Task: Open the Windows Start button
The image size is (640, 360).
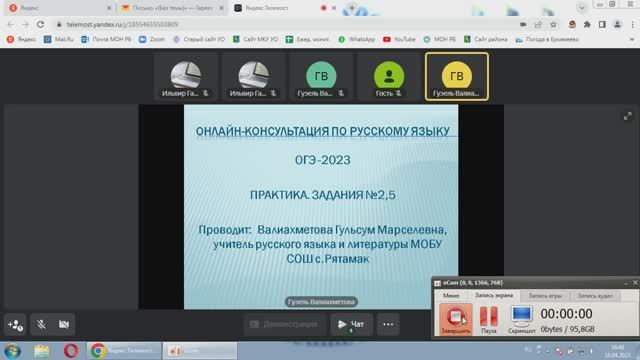Action: pos(12,351)
